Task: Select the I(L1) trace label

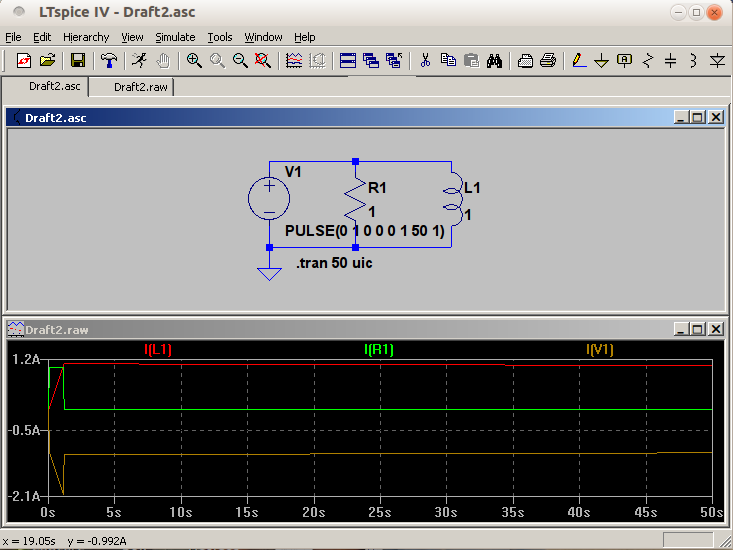Action: coord(158,349)
